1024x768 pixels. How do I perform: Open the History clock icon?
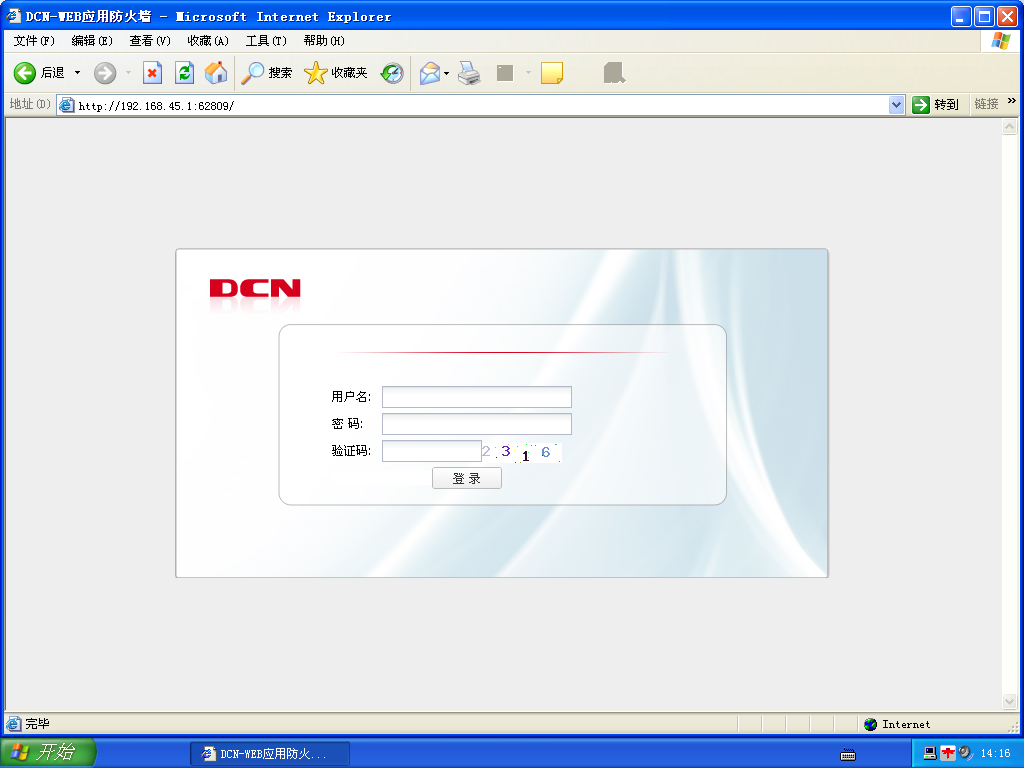(392, 72)
